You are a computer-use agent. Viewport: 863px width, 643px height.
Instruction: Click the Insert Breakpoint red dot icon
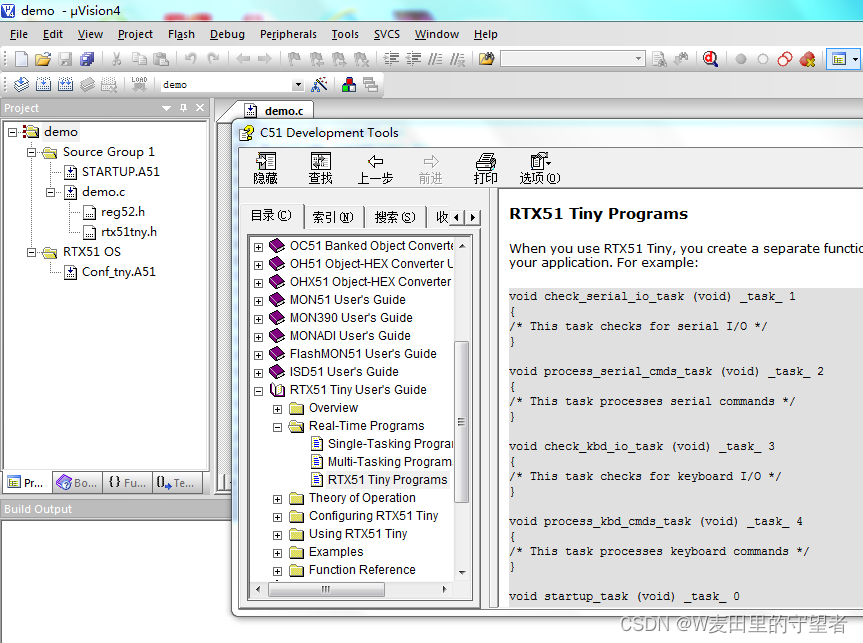(741, 59)
